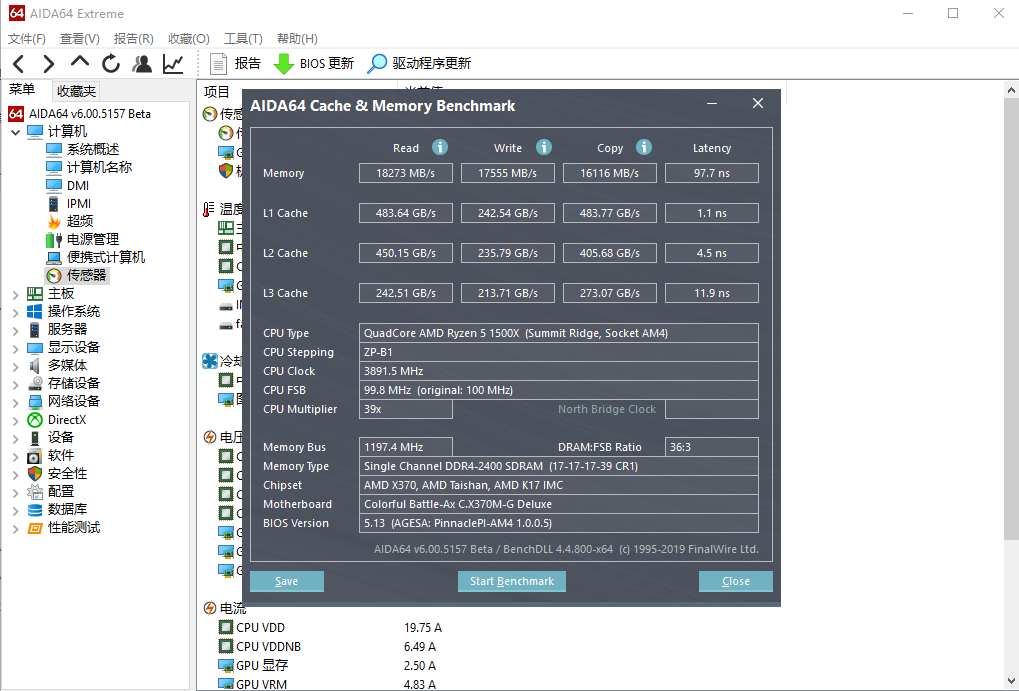Image resolution: width=1019 pixels, height=691 pixels.
Task: Select 配置 tree item
Action: point(51,491)
